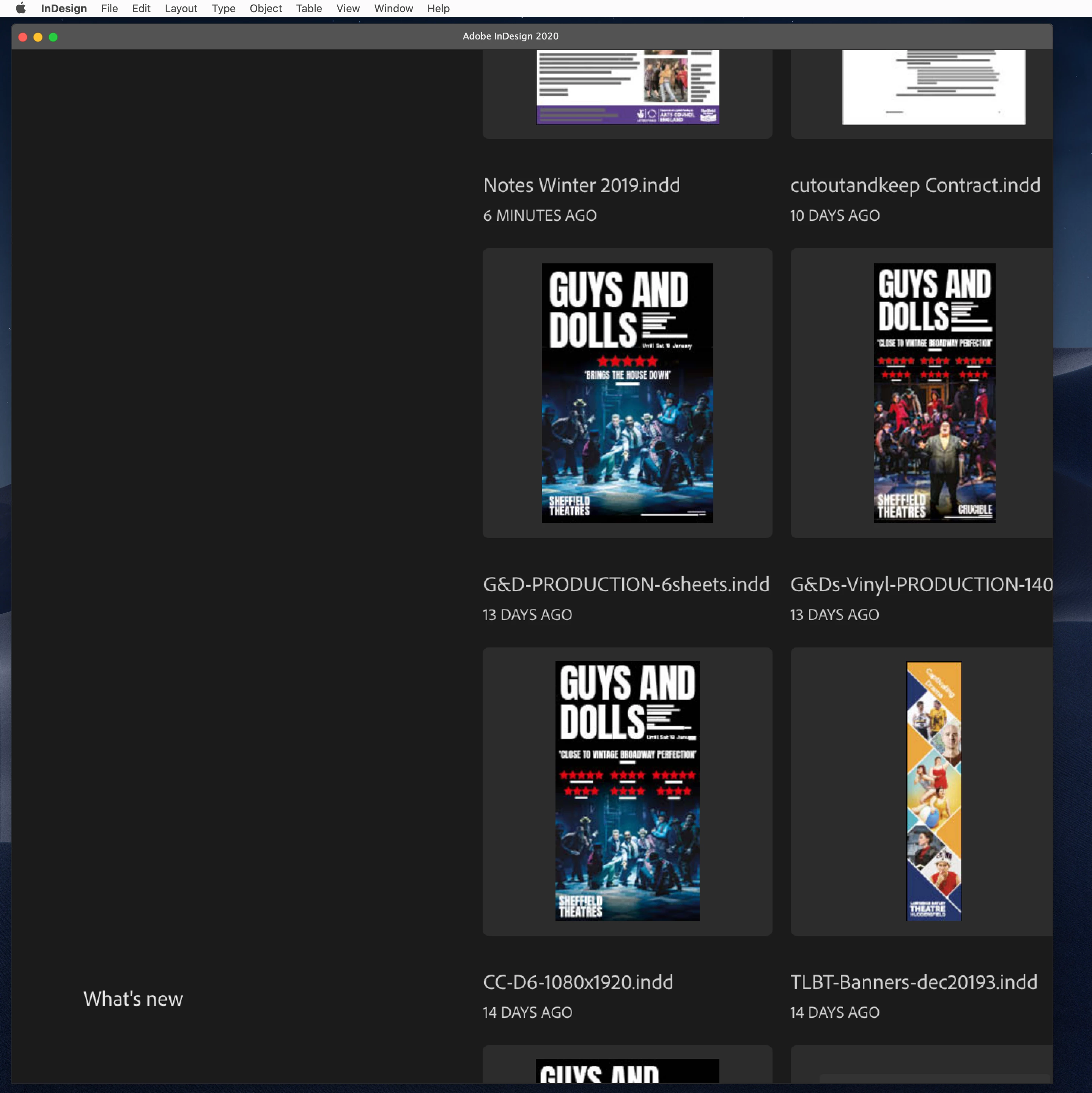
Task: Open the Window menu
Action: coord(393,8)
